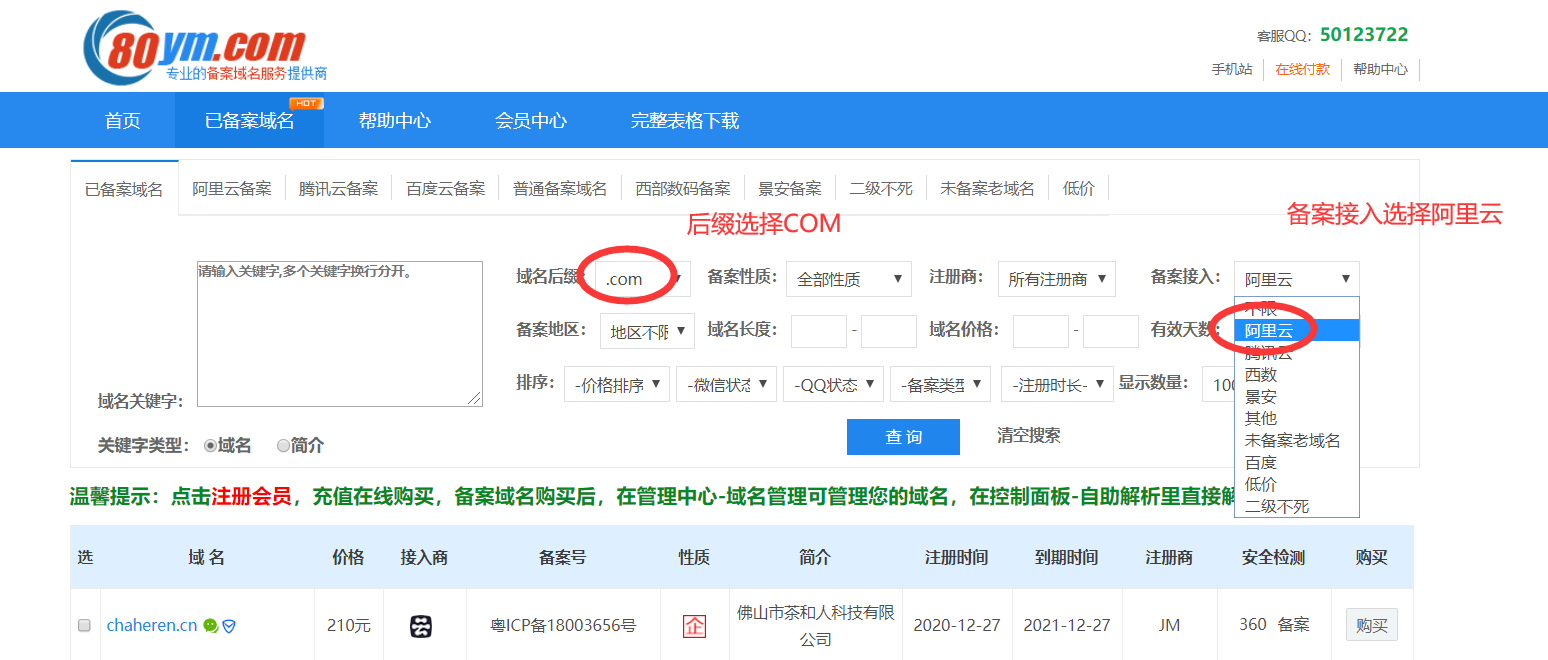The width and height of the screenshot is (1548, 660).
Task: Choose 其他 in the dropdown list
Action: click(1297, 418)
